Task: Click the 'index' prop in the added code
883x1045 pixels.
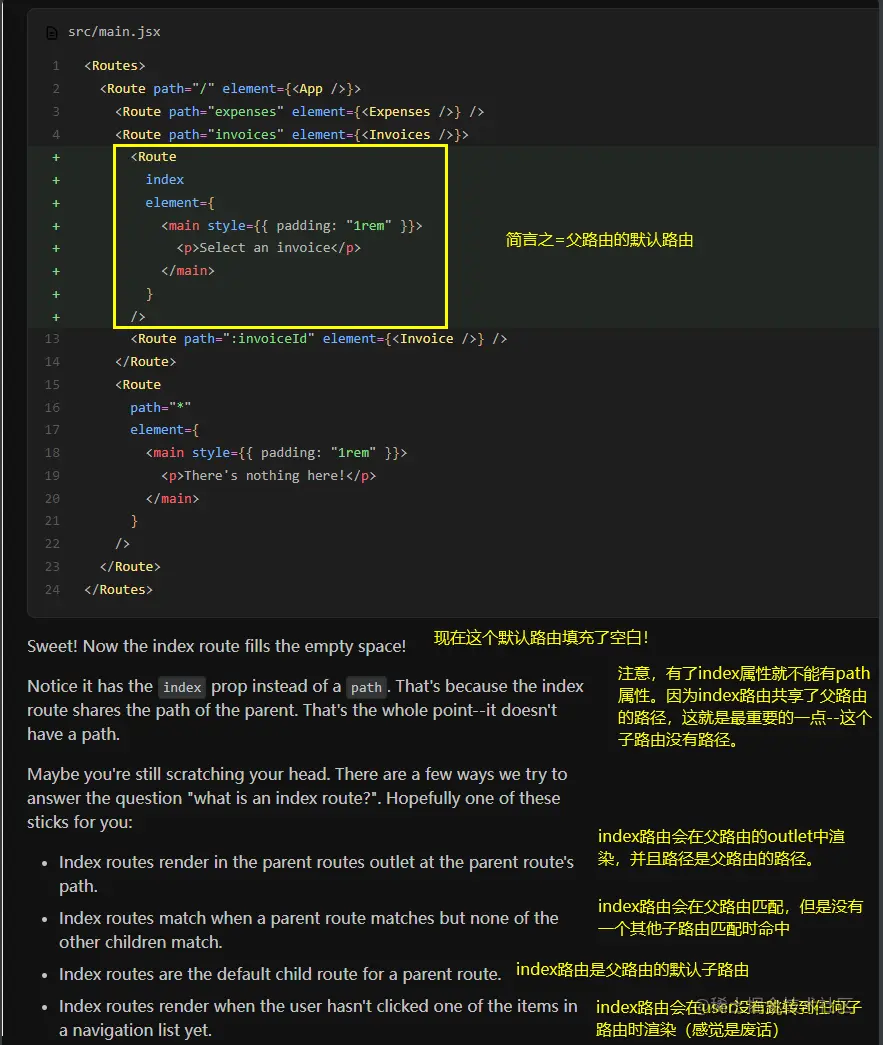Action: (x=165, y=180)
